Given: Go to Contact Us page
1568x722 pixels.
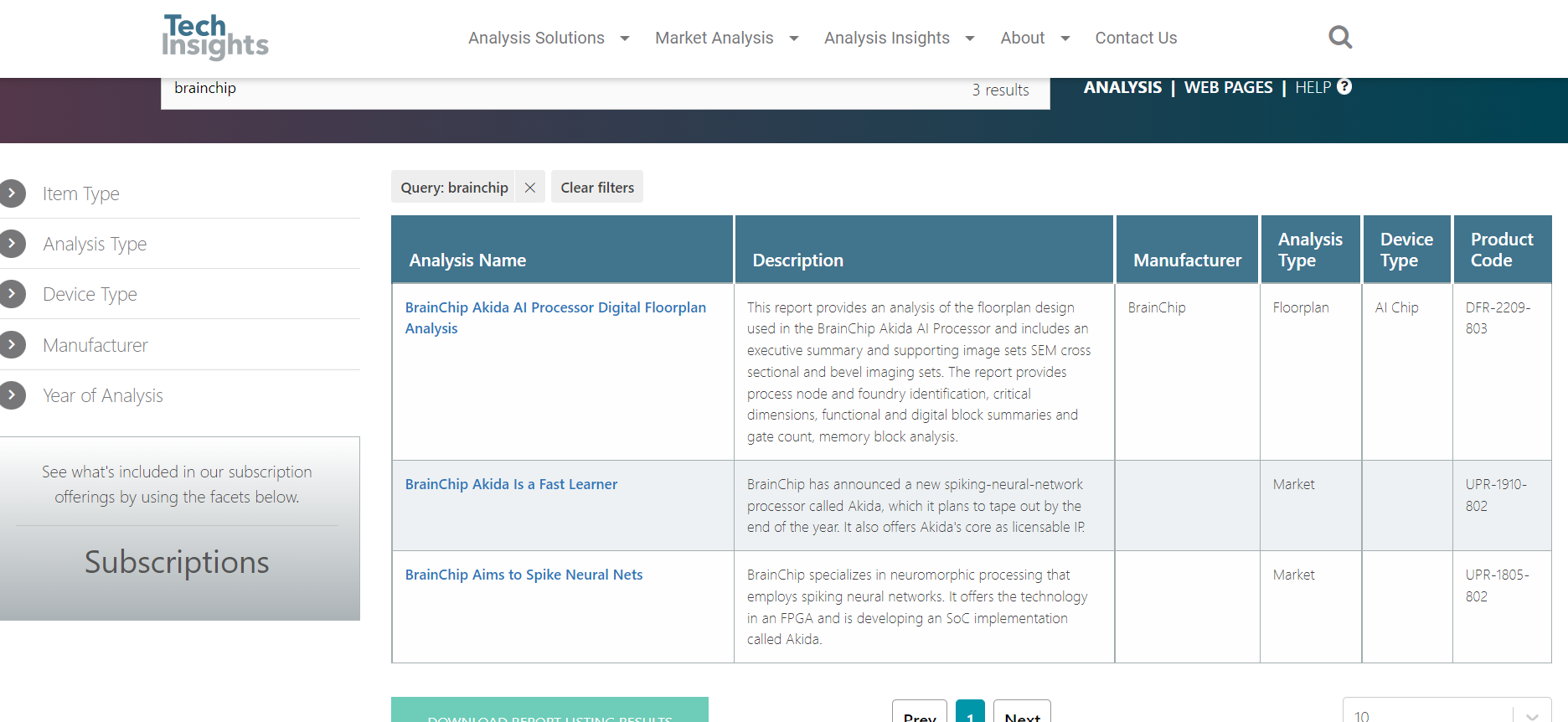Looking at the screenshot, I should [x=1136, y=38].
